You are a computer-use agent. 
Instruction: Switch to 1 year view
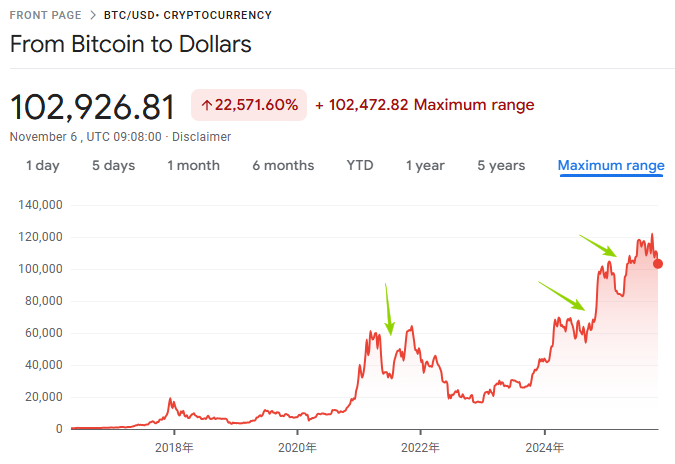click(425, 165)
